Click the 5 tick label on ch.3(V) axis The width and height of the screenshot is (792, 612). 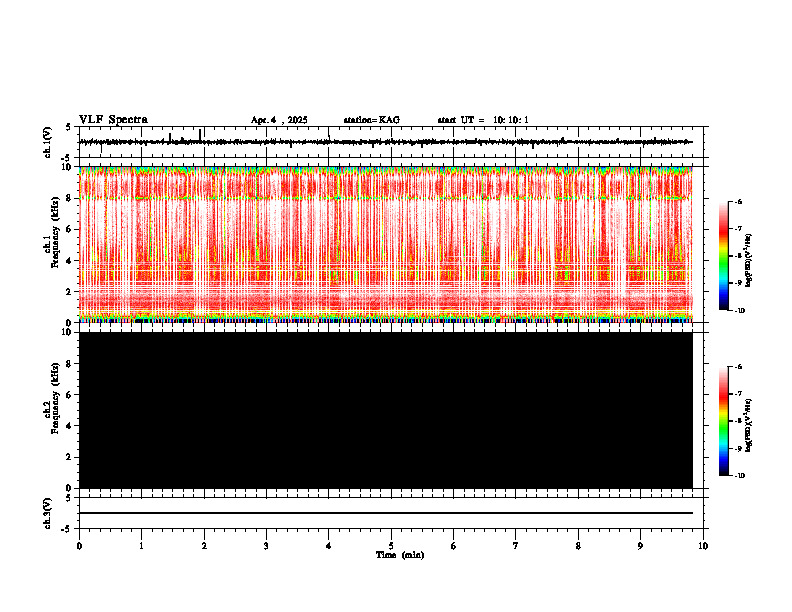point(69,498)
